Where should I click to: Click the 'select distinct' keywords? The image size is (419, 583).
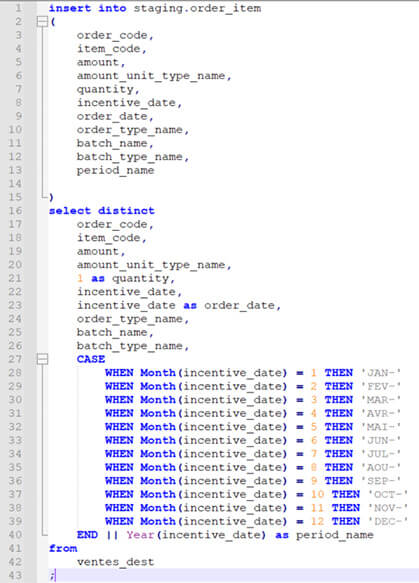pos(101,211)
